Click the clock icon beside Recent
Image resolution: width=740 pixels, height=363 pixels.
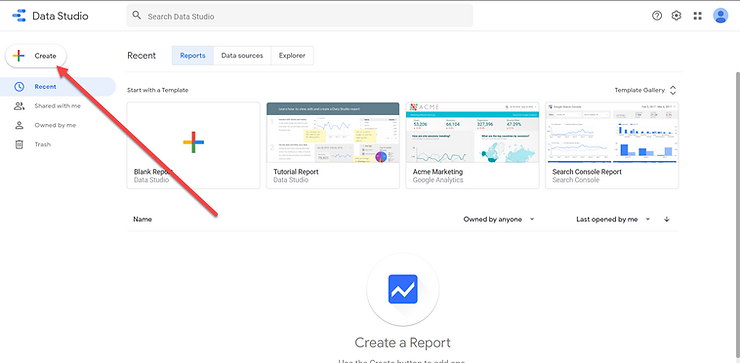19,87
